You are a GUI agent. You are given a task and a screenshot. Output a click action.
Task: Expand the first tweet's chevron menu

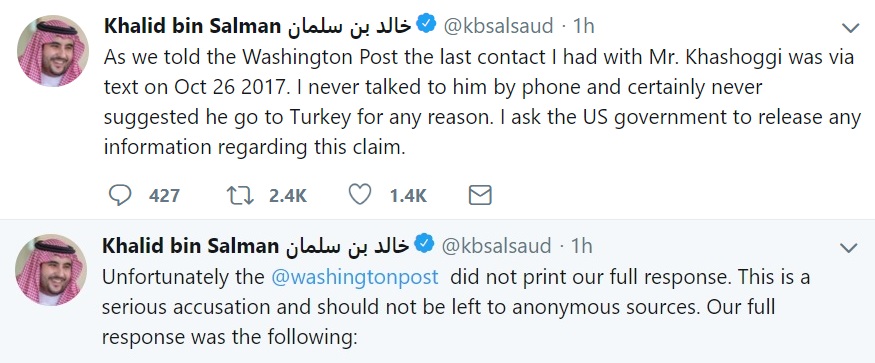tap(850, 27)
